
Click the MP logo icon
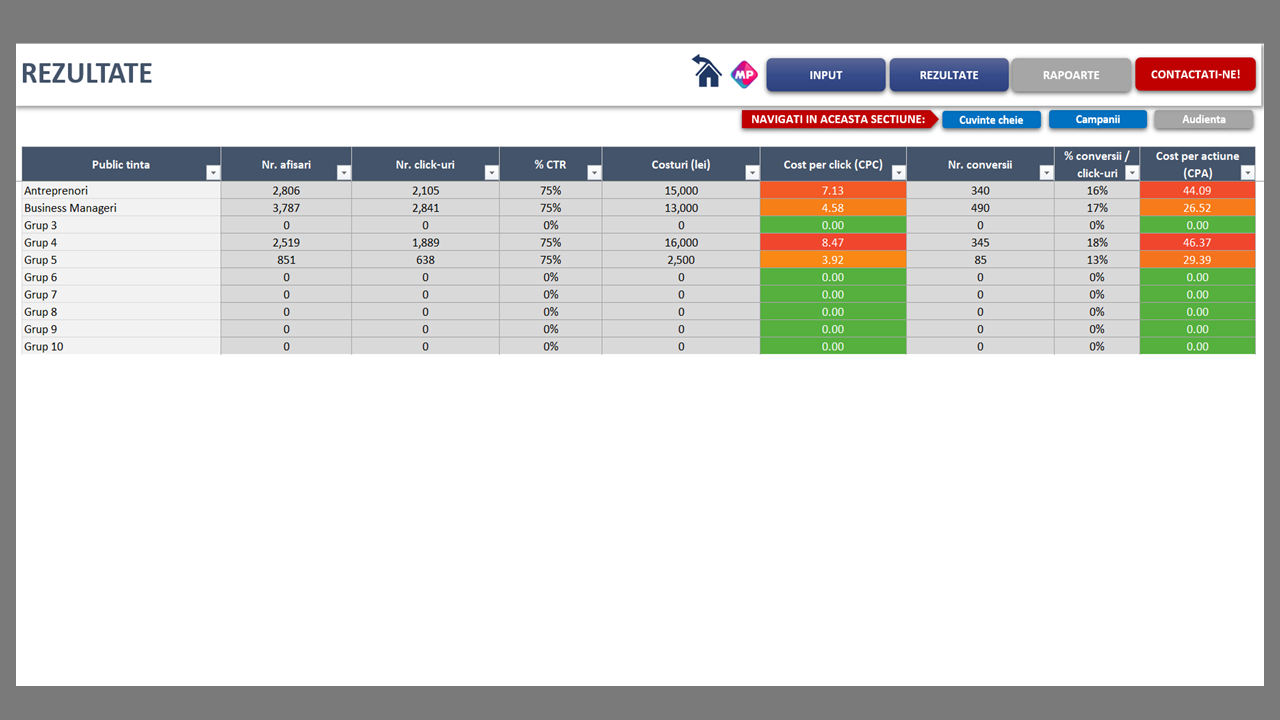pos(744,74)
